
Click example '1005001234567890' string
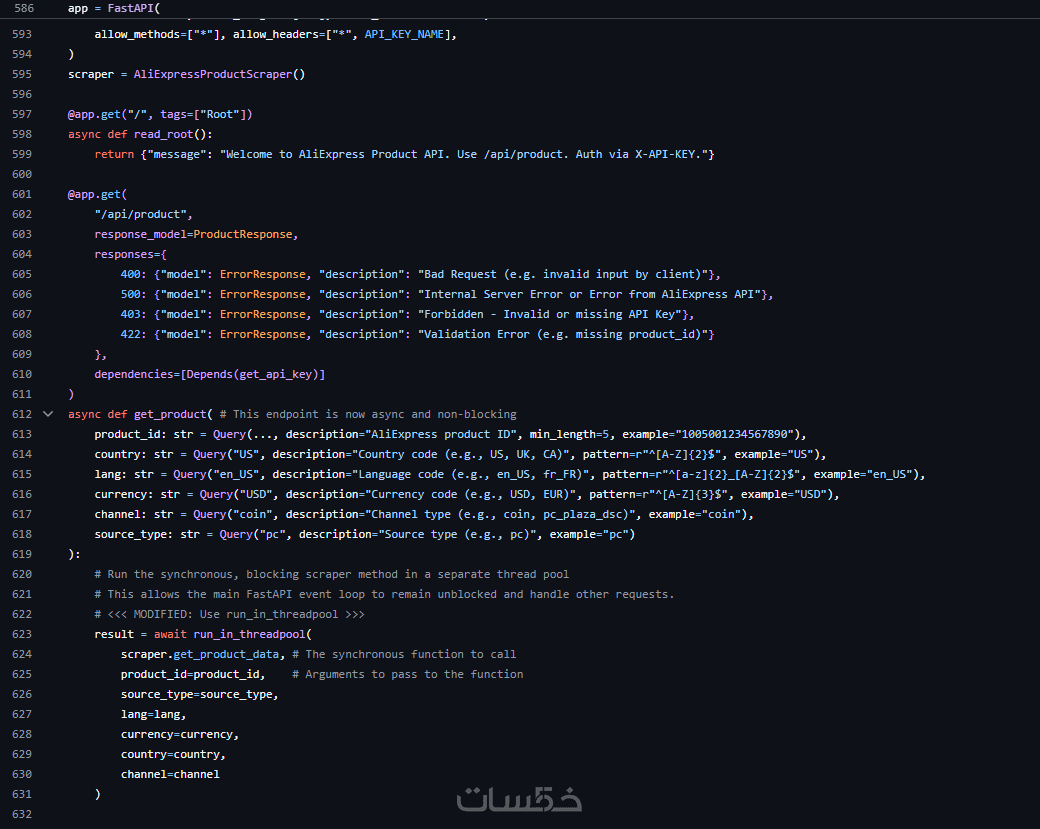click(734, 434)
